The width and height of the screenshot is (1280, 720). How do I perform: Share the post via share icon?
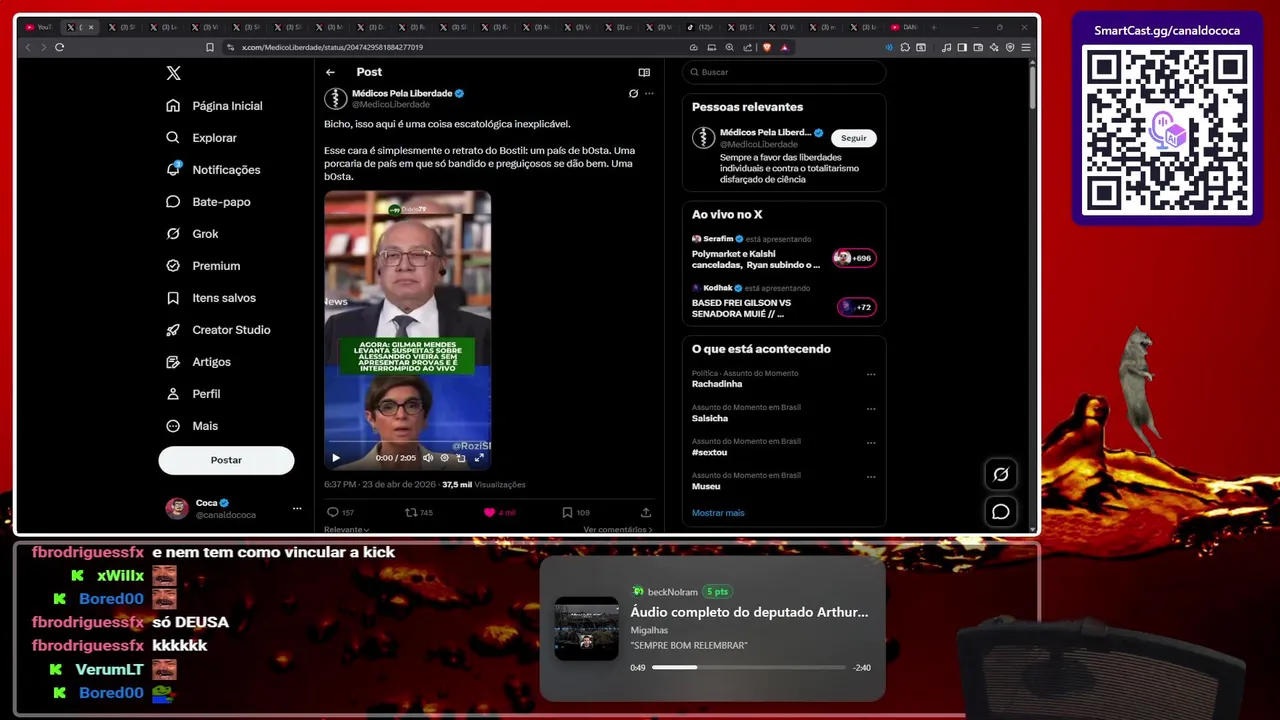click(x=646, y=512)
